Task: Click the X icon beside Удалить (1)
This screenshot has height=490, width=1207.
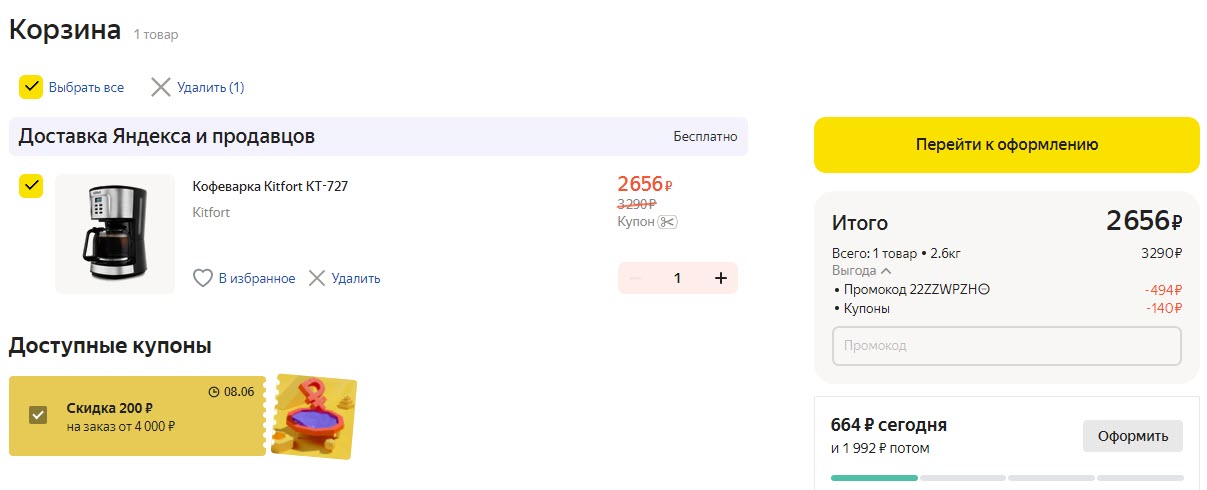Action: coord(161,87)
